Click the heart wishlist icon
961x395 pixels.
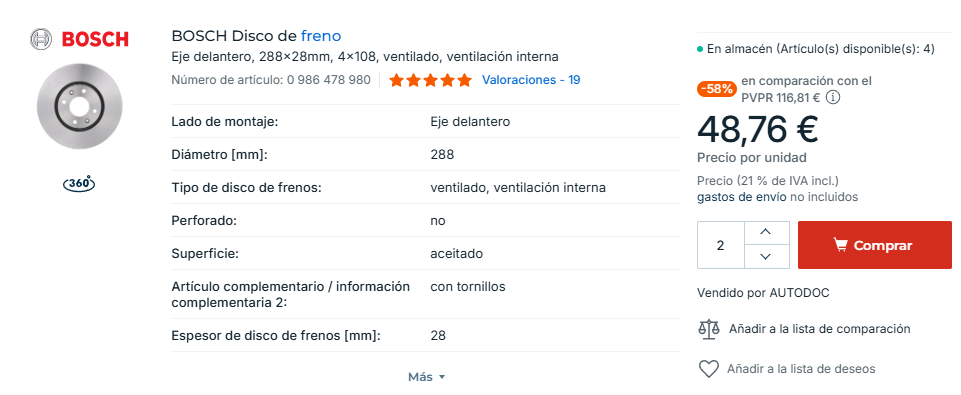[708, 369]
